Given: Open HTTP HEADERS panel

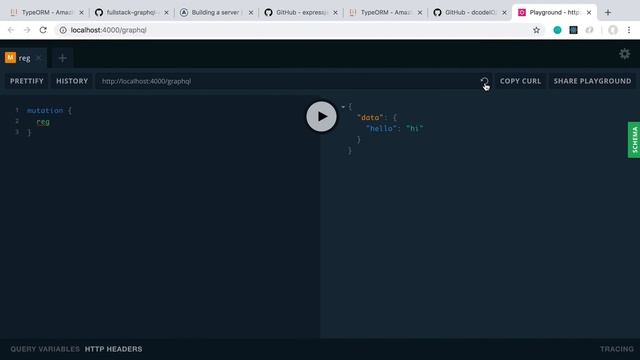Looking at the screenshot, I should (113, 349).
